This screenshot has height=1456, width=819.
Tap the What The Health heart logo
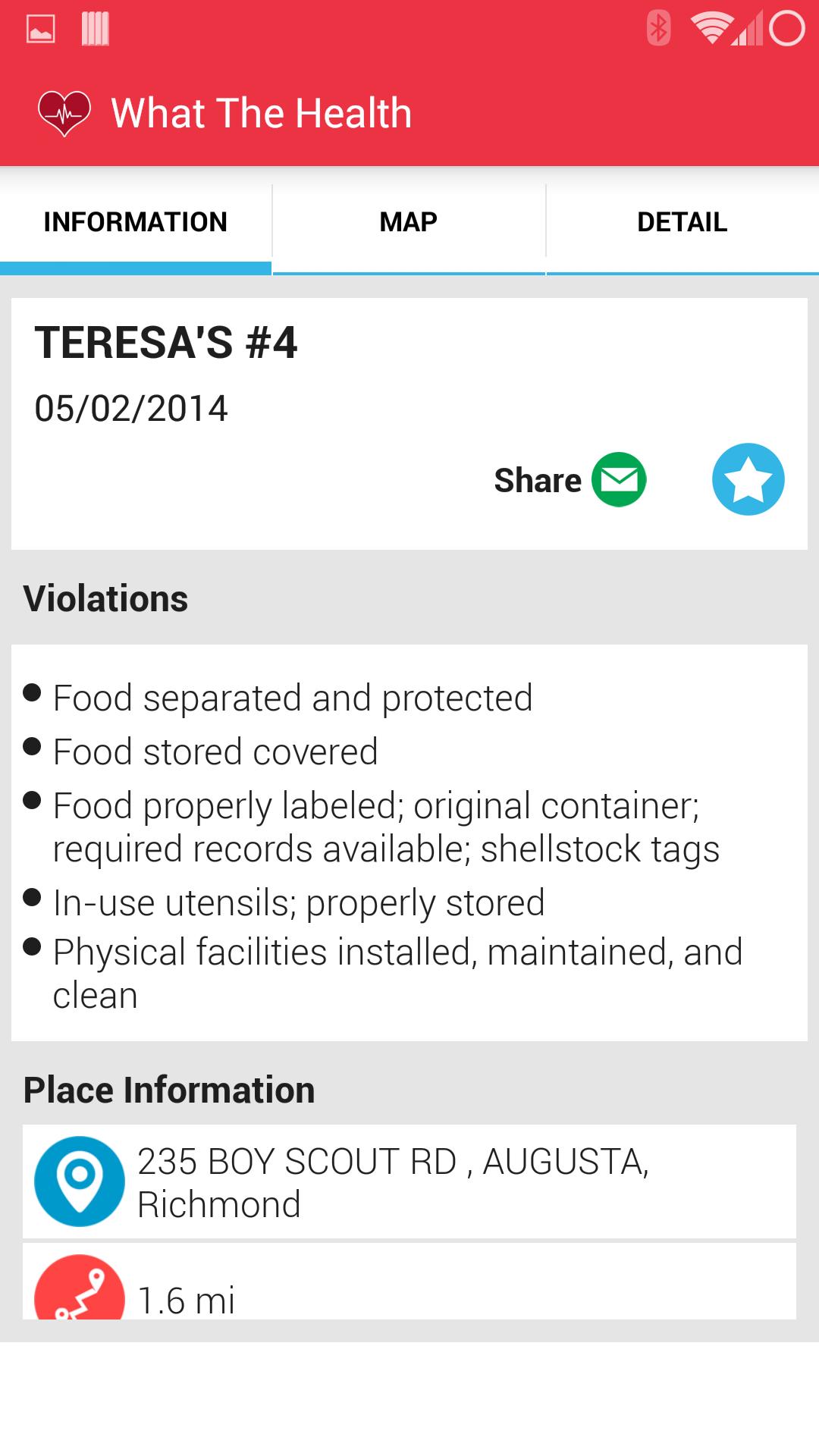64,113
